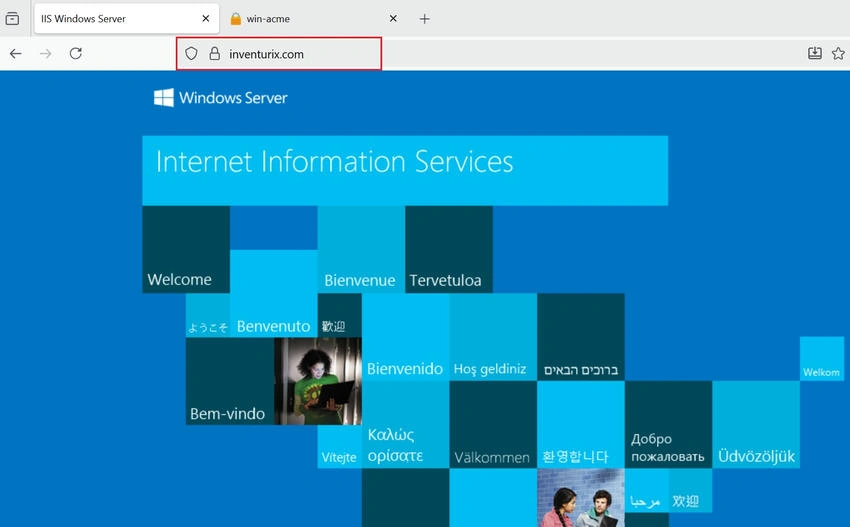The width and height of the screenshot is (850, 527).
Task: Click the forward navigation arrow
Action: [46, 54]
